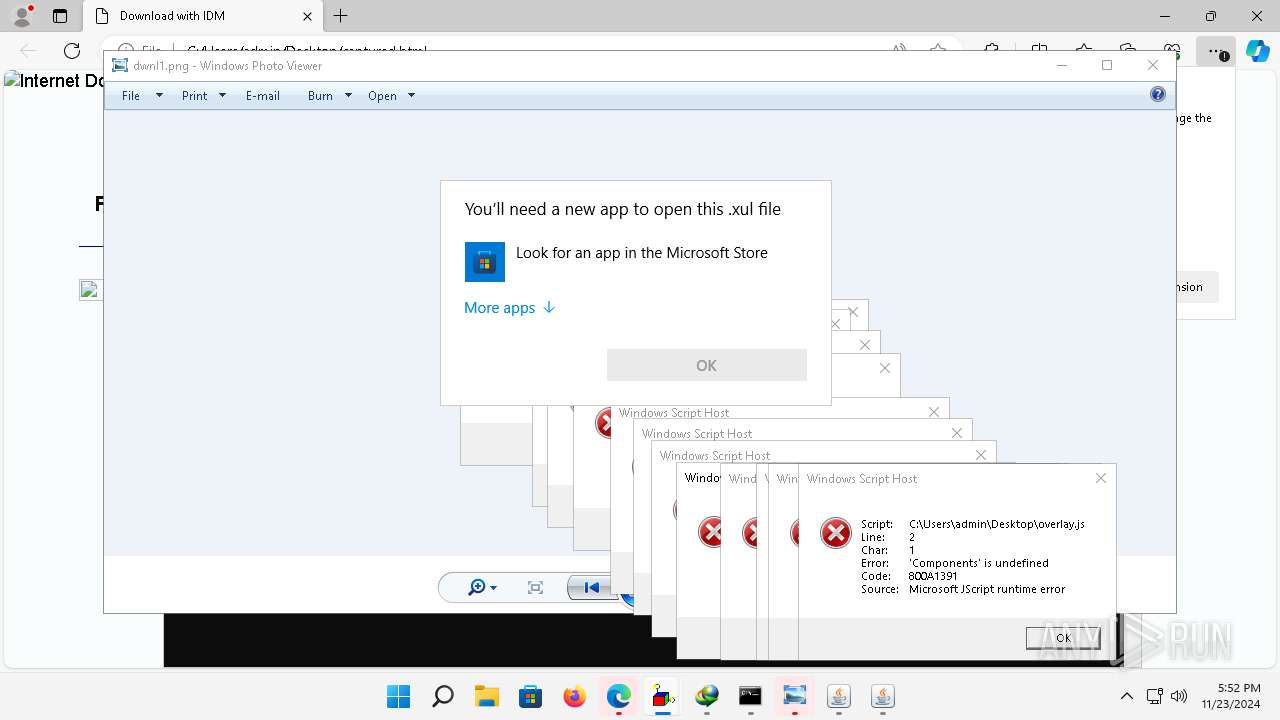Close the fourth Windows Script Host dialog from the back
The image size is (1280, 720).
click(x=885, y=368)
